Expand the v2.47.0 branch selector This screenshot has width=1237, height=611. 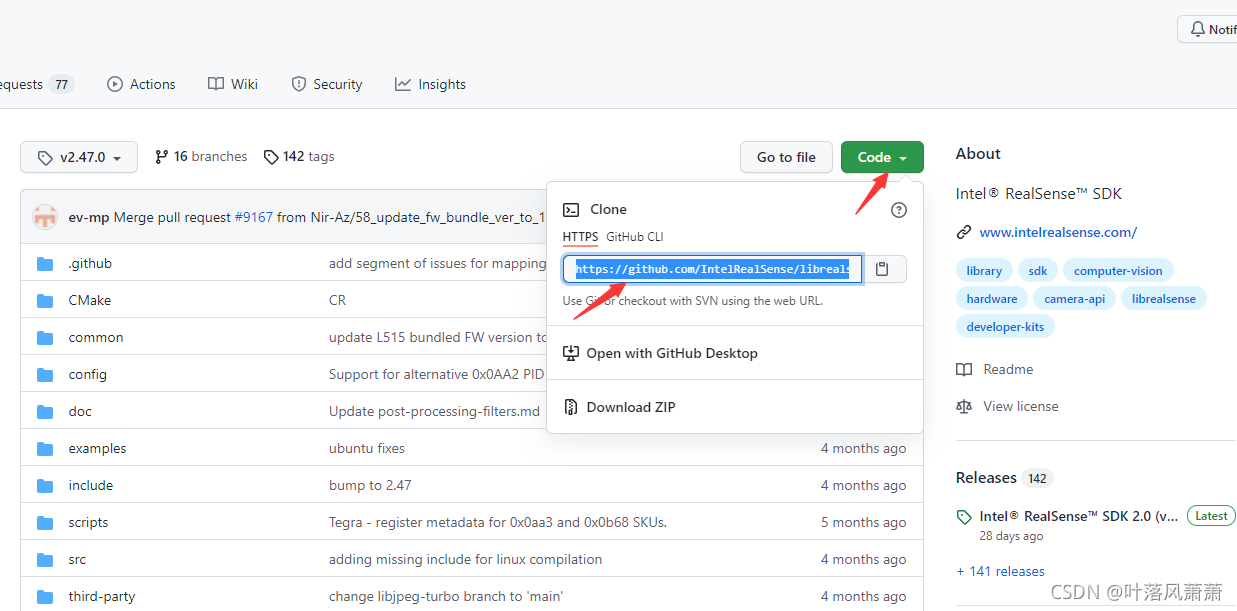coord(78,157)
